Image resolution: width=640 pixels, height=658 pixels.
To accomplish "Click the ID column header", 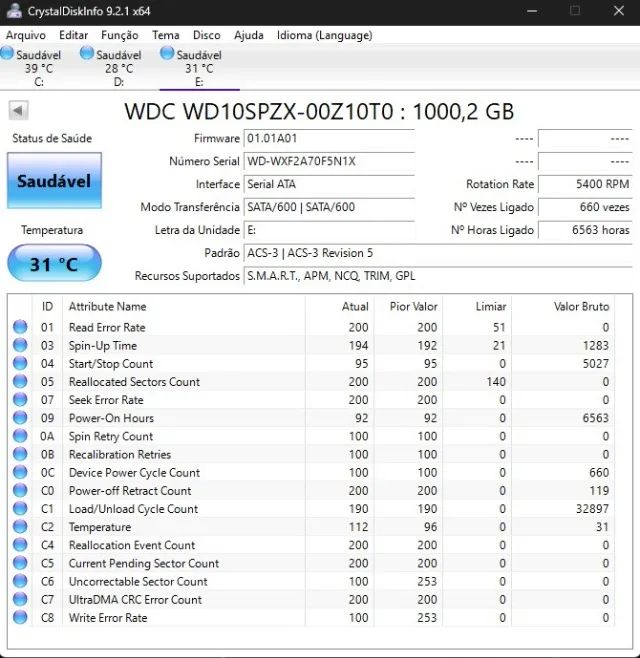I will coord(47,306).
